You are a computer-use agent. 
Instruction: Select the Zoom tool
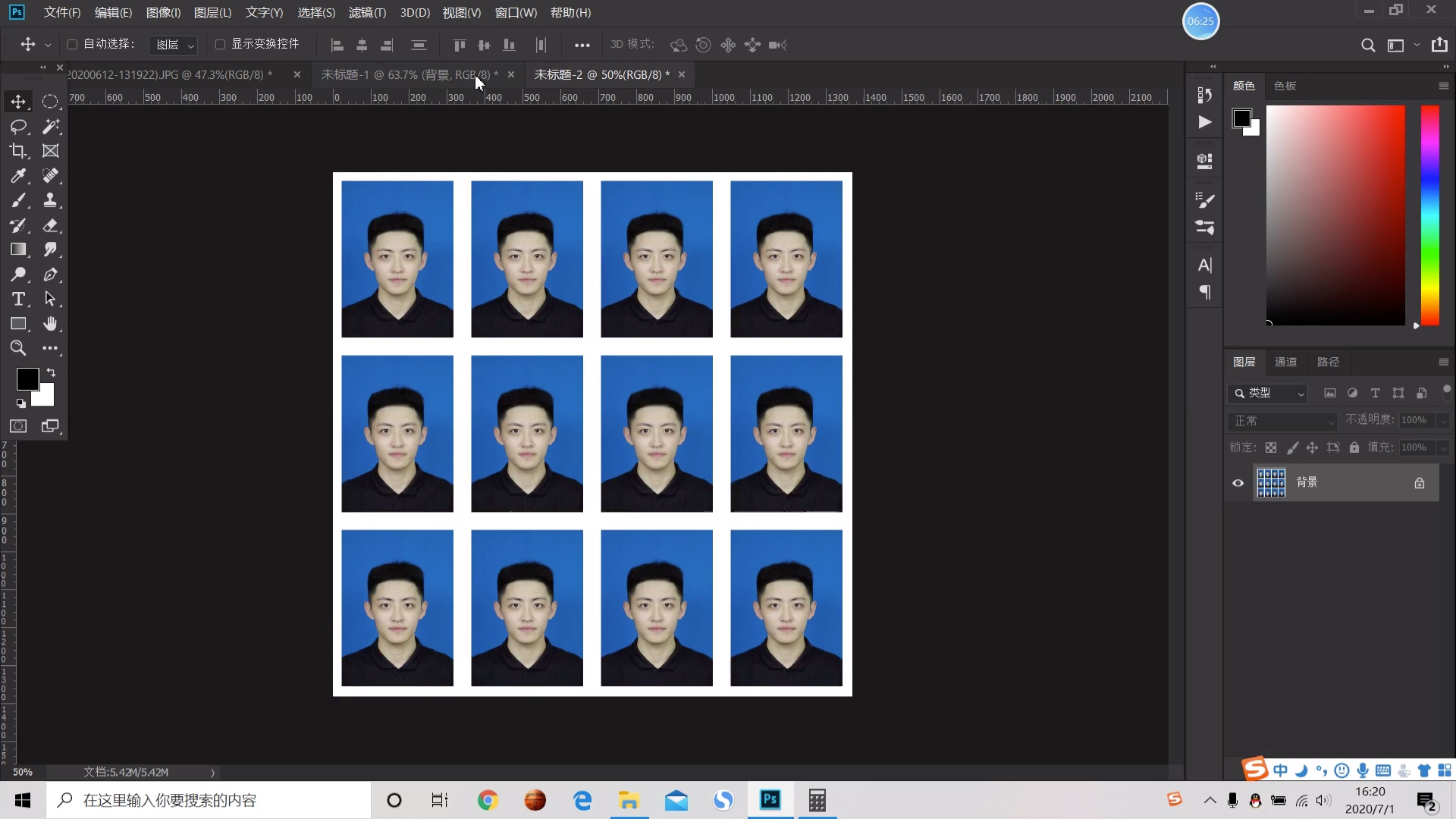[x=18, y=348]
